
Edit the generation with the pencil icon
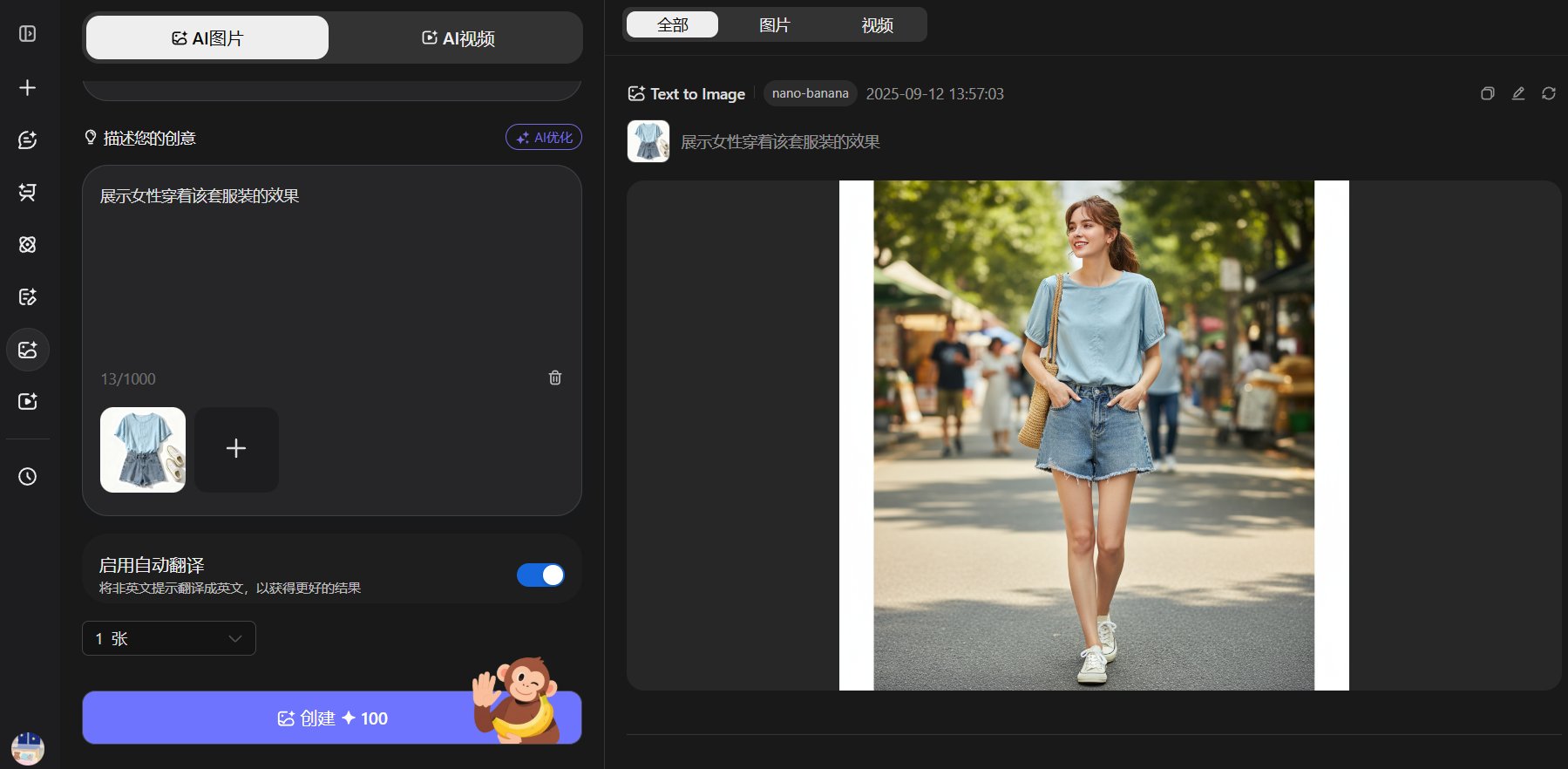[x=1518, y=93]
